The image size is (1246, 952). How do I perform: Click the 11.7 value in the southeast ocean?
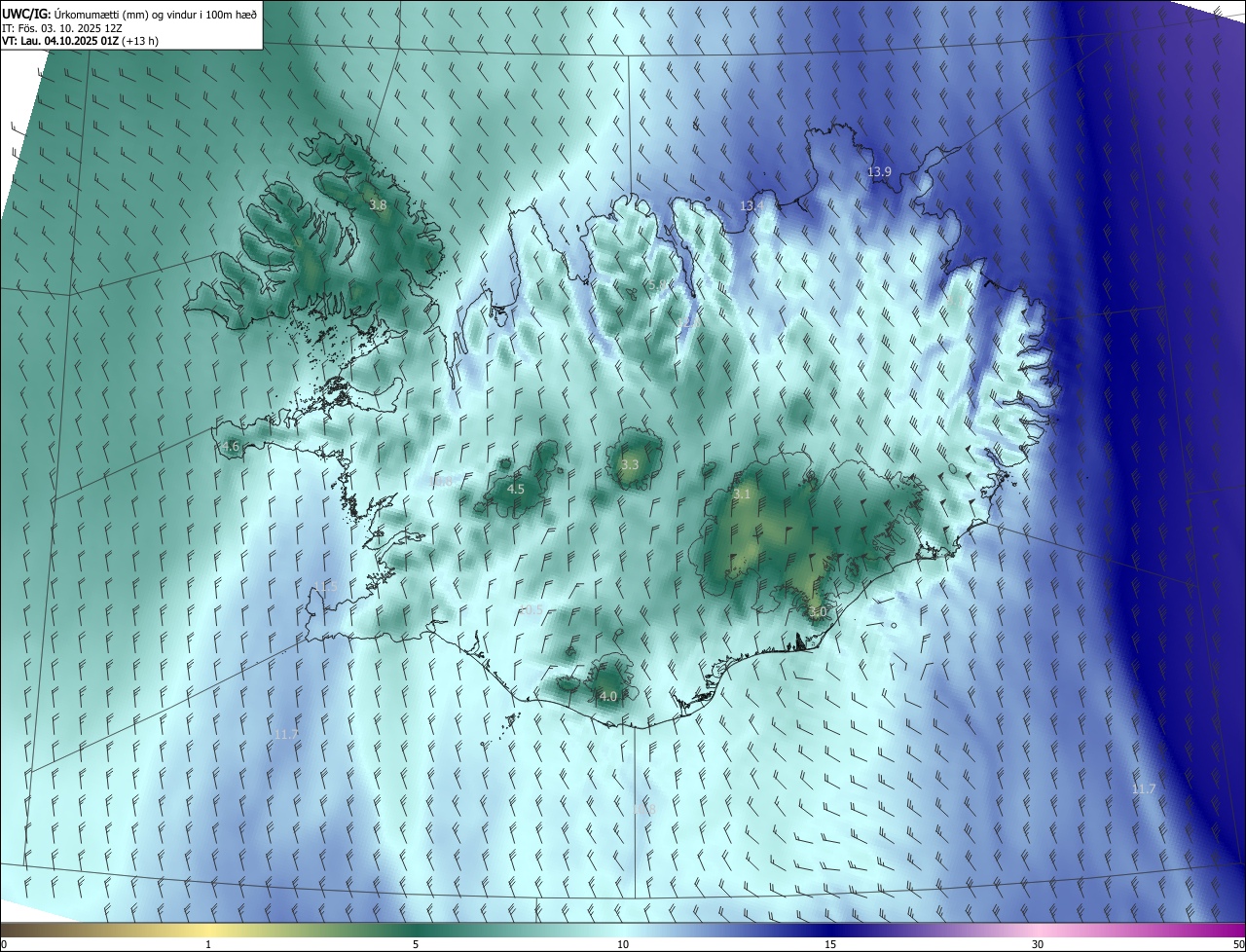coord(1144,789)
